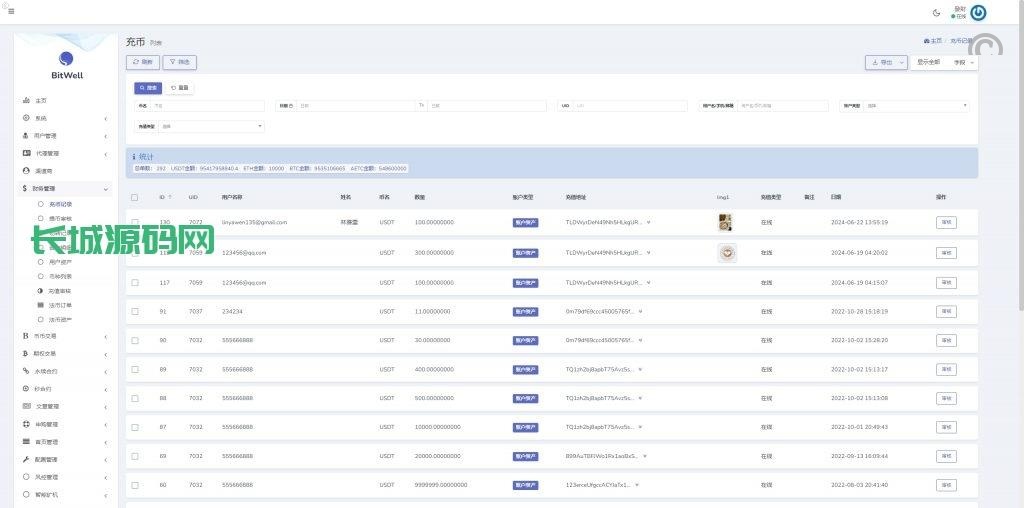Click the dollar sign finance icon in sidebar
Screen dimensions: 1024x508
pyautogui.click(x=26, y=188)
